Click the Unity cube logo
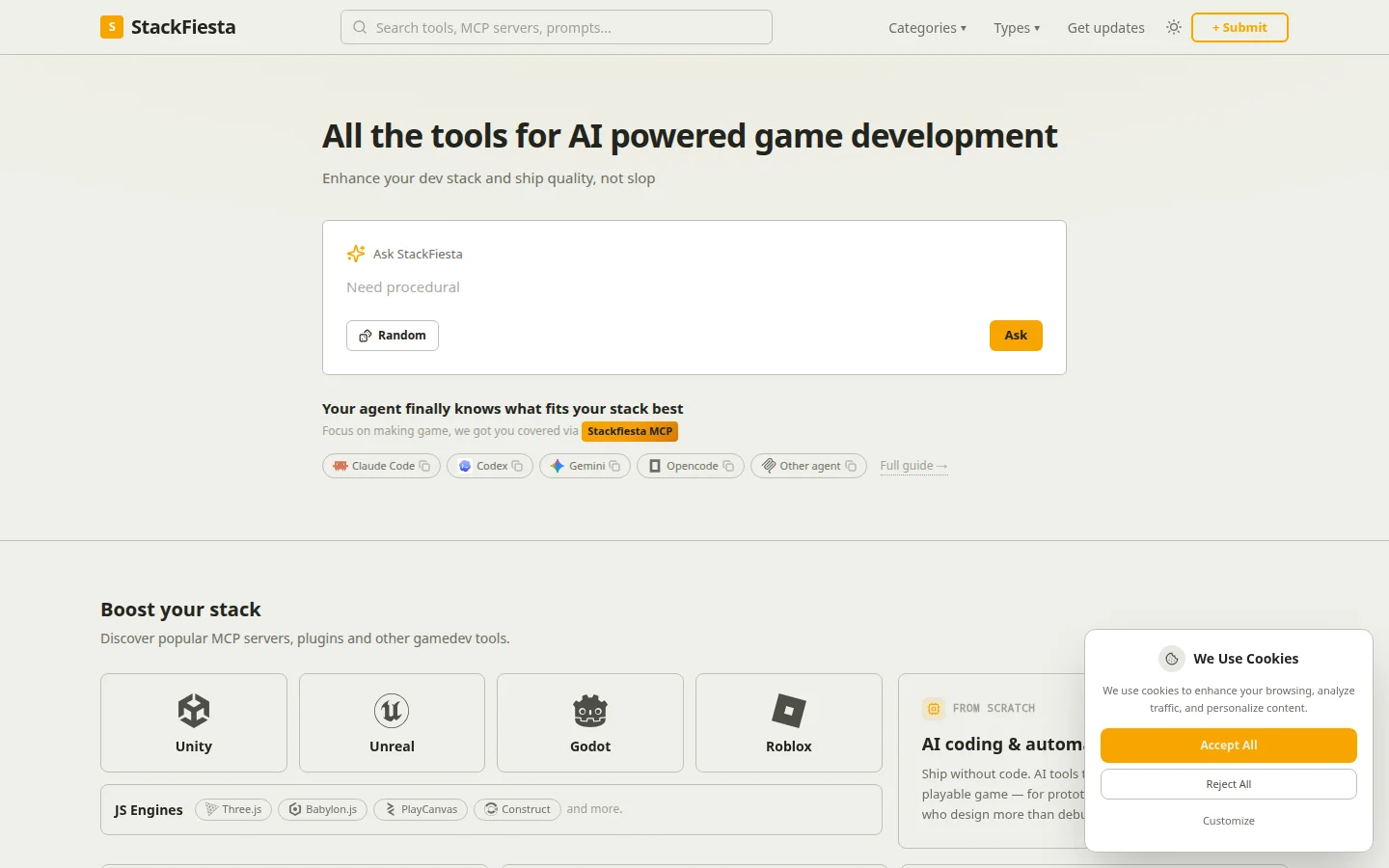This screenshot has height=868, width=1389. click(x=194, y=711)
